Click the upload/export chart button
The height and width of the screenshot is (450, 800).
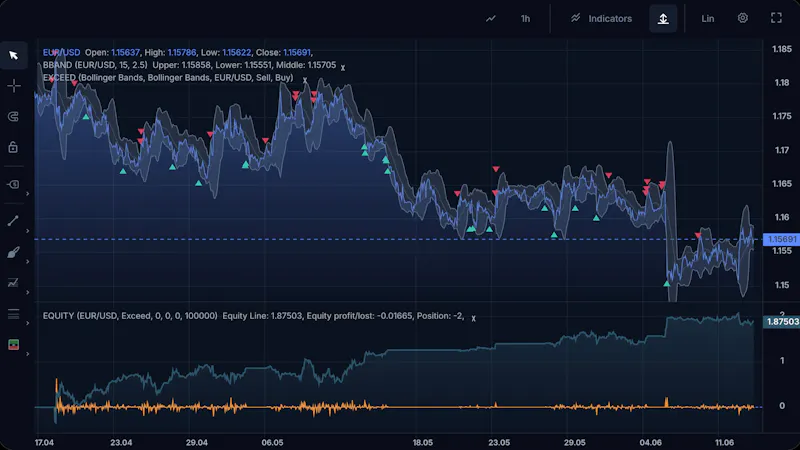pos(663,19)
